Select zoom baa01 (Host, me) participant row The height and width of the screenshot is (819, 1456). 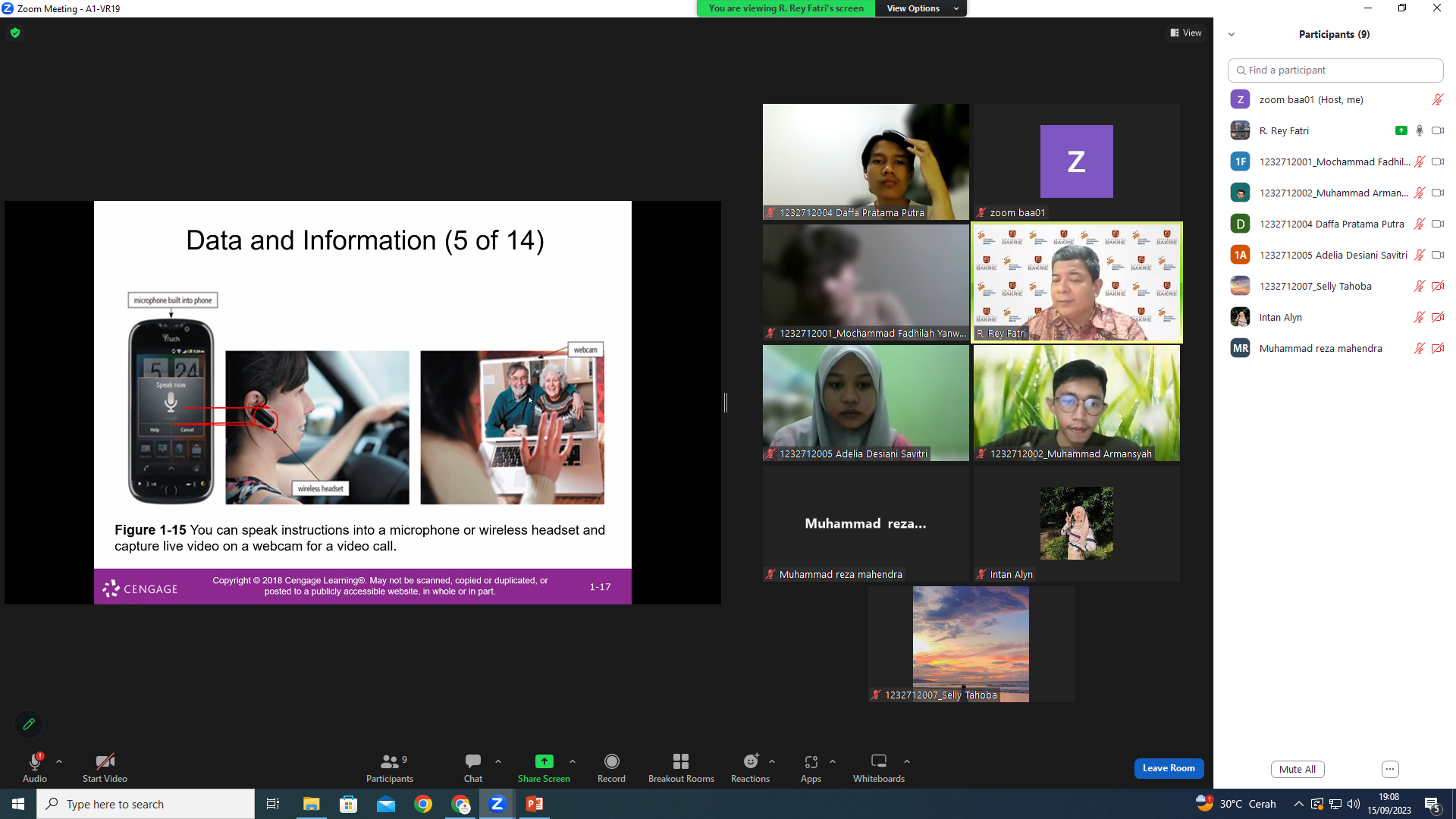(x=1335, y=100)
